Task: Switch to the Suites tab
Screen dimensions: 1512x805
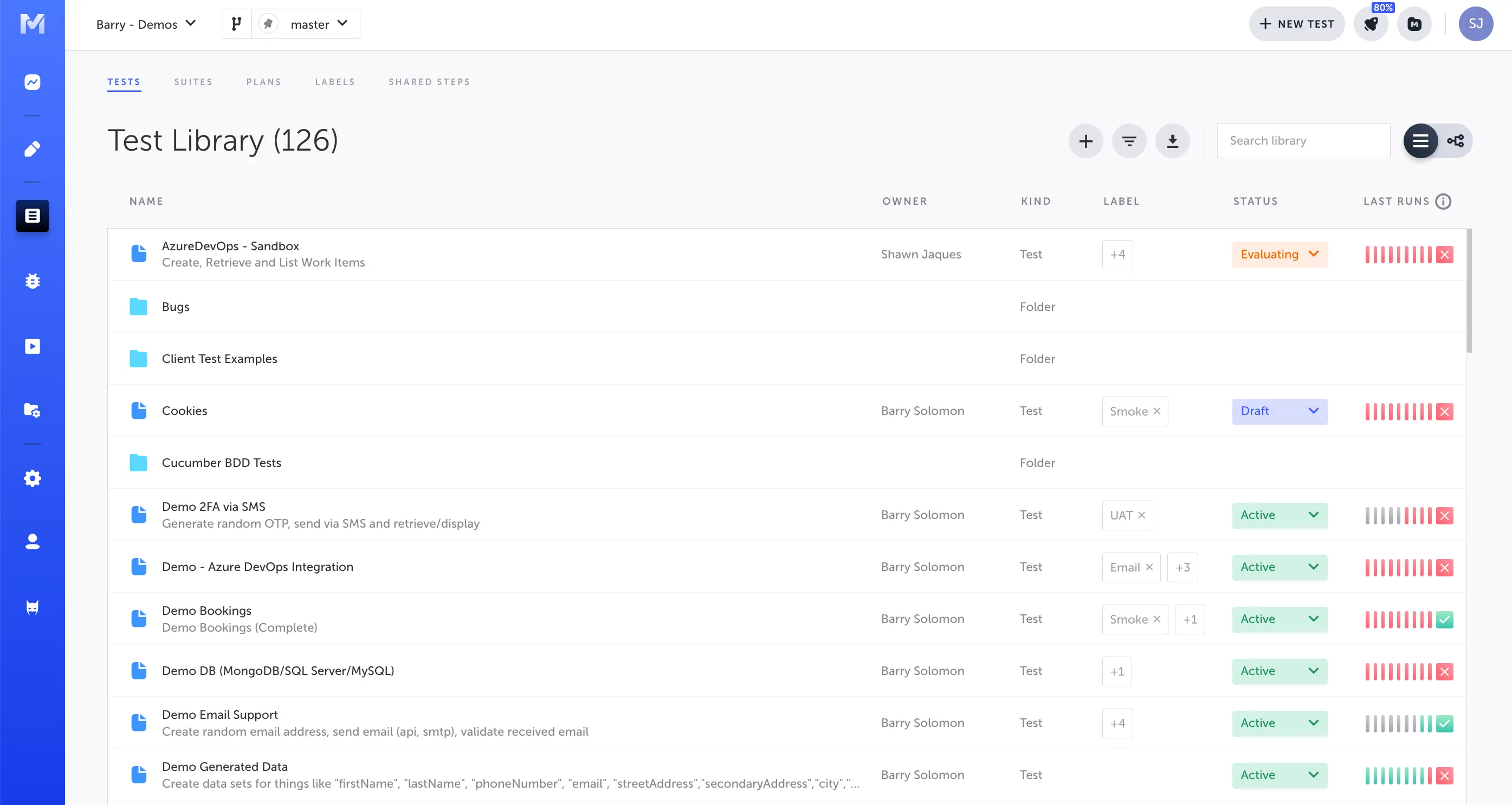Action: coord(193,82)
